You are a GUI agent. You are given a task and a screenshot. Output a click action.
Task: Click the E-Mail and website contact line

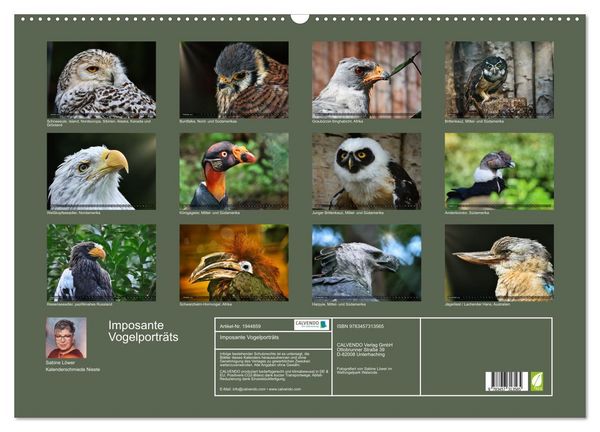tap(260, 389)
